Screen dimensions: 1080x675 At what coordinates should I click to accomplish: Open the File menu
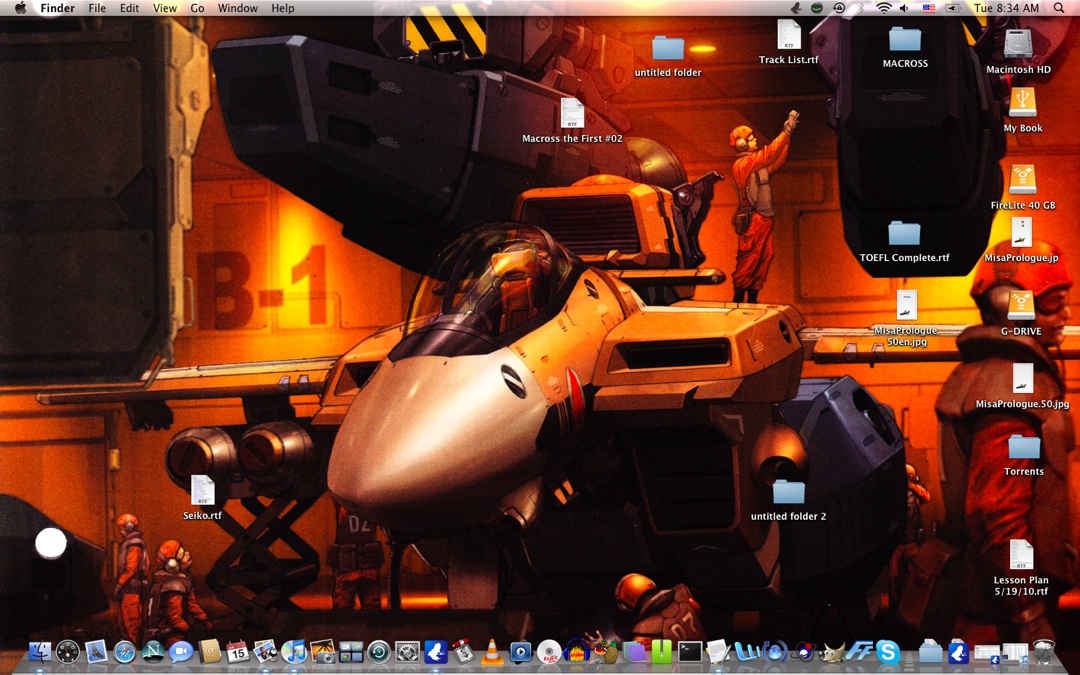tap(97, 8)
